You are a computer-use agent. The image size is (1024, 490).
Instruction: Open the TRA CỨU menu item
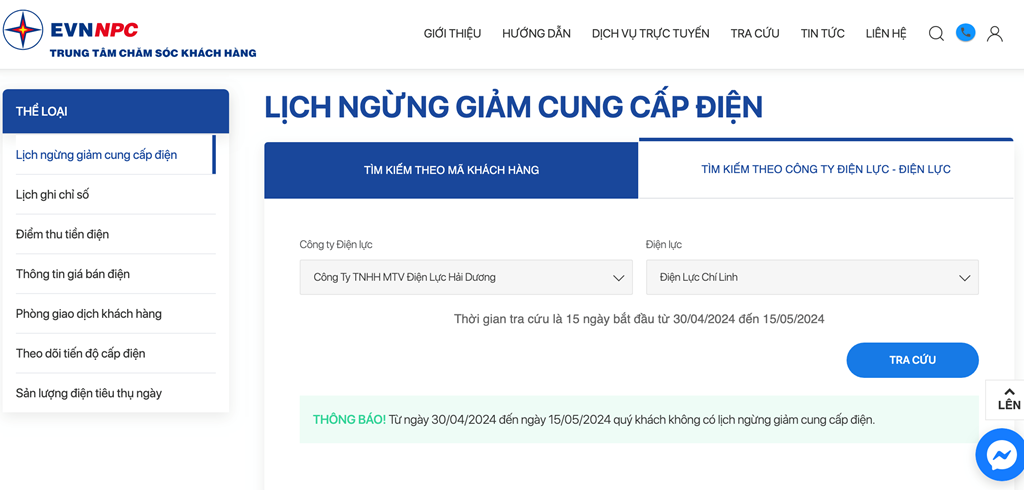pos(755,33)
